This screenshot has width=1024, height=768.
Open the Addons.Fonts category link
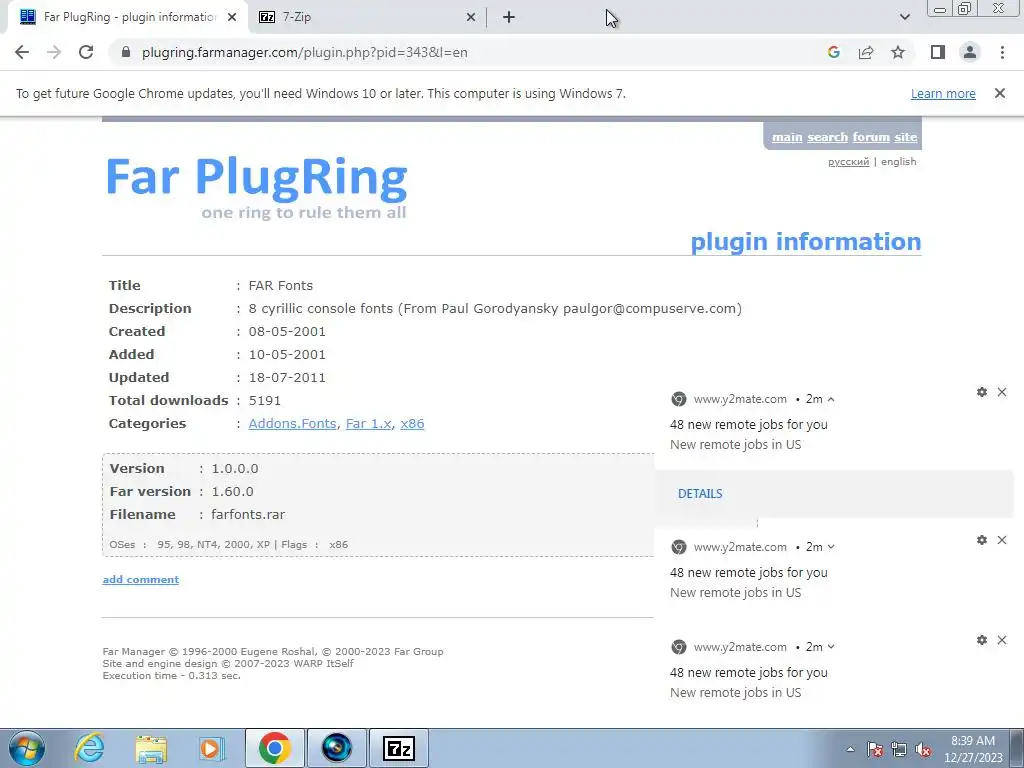click(292, 423)
